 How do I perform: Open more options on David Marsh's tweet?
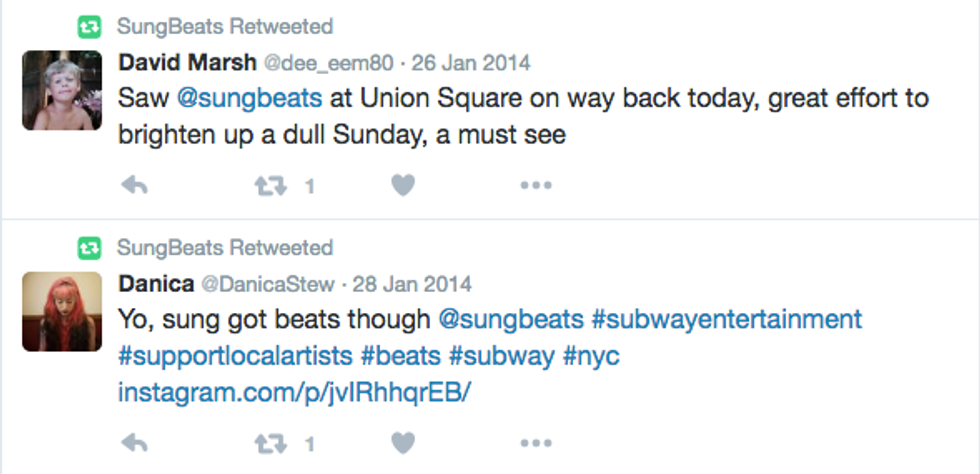coord(536,186)
